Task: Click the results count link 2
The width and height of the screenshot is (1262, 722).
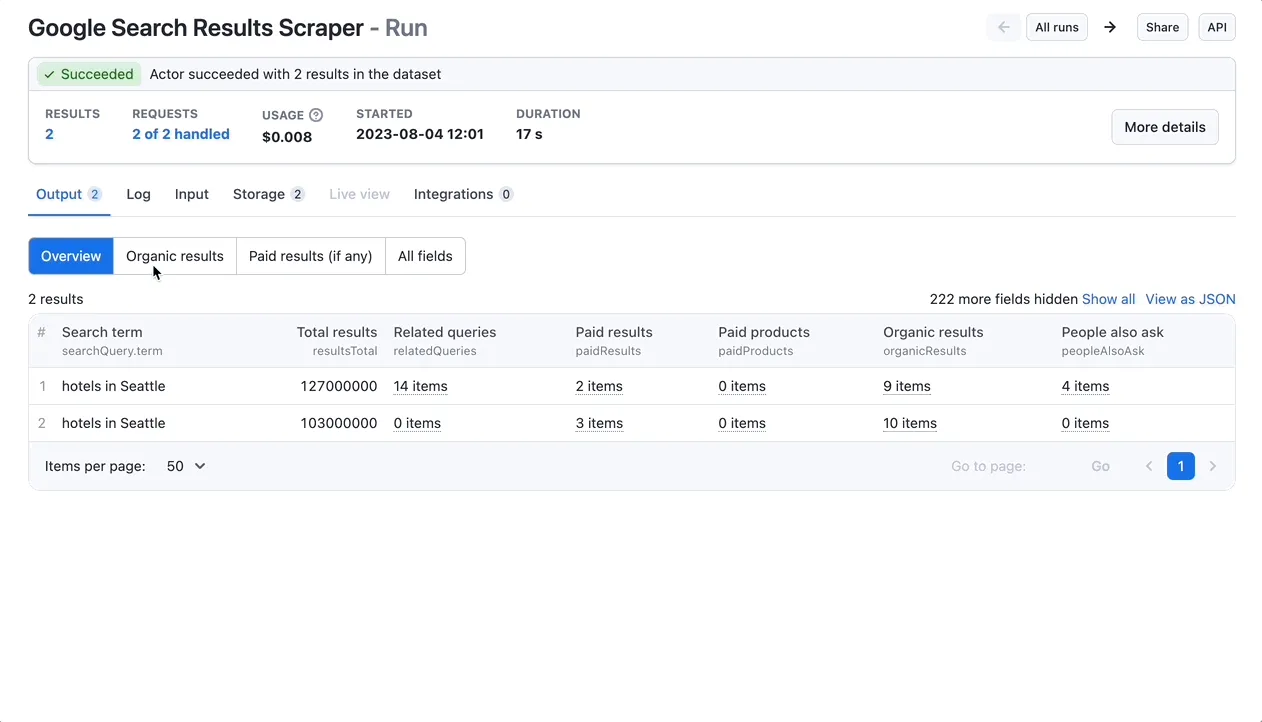Action: 49,134
